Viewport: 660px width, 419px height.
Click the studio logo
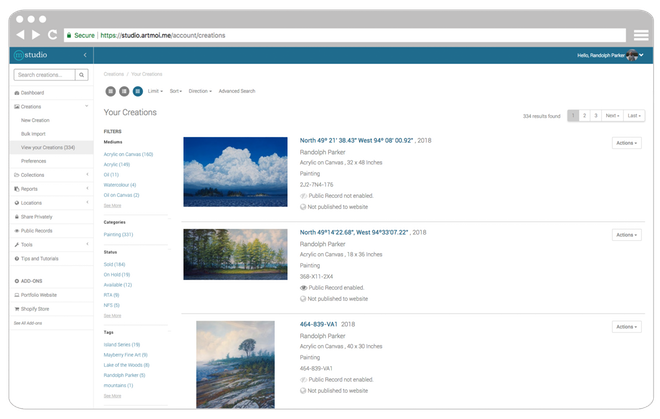point(30,55)
